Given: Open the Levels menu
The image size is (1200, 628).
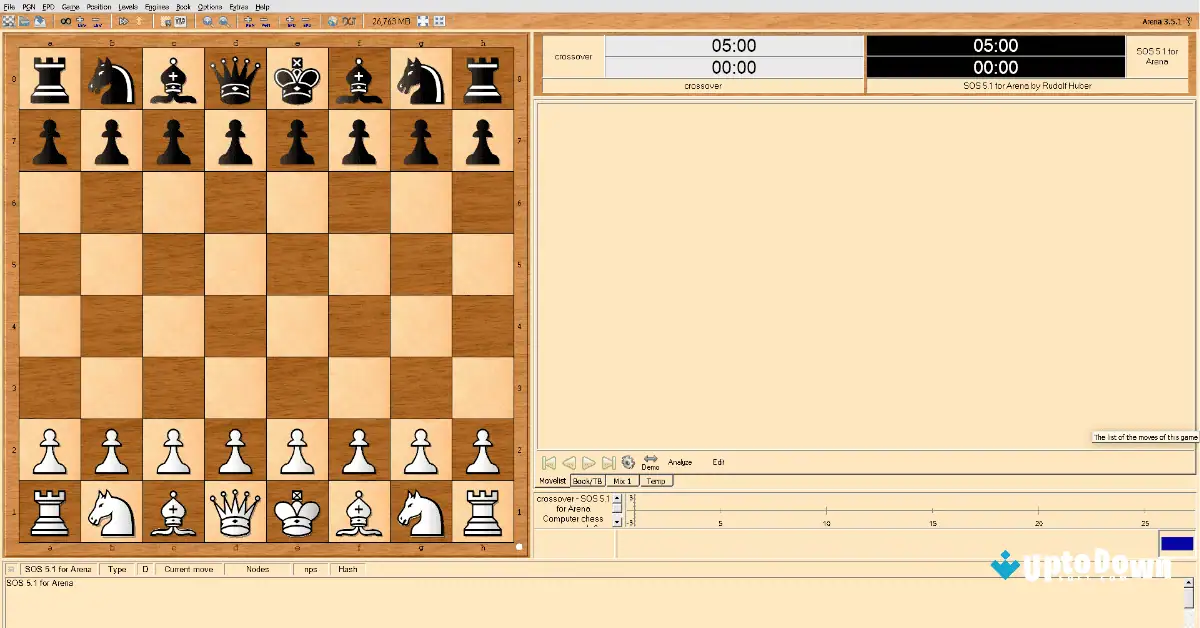Looking at the screenshot, I should click(128, 6).
